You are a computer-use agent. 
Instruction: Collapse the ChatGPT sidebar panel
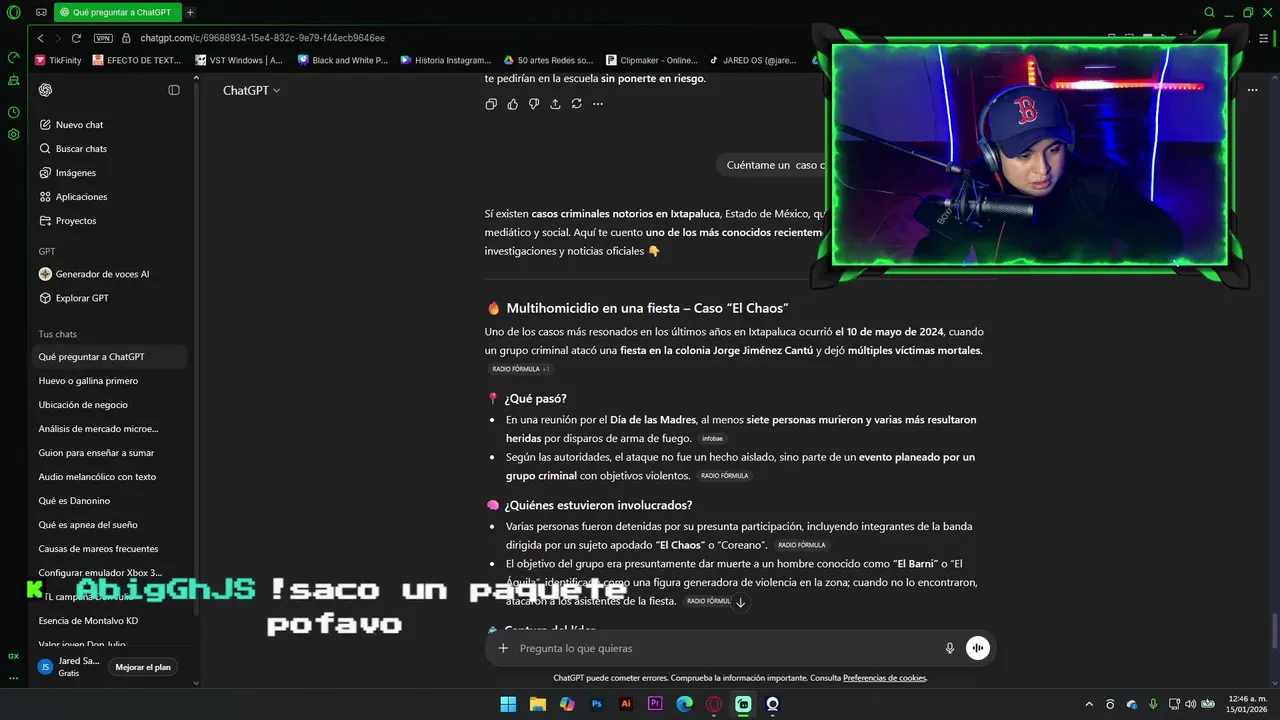174,90
